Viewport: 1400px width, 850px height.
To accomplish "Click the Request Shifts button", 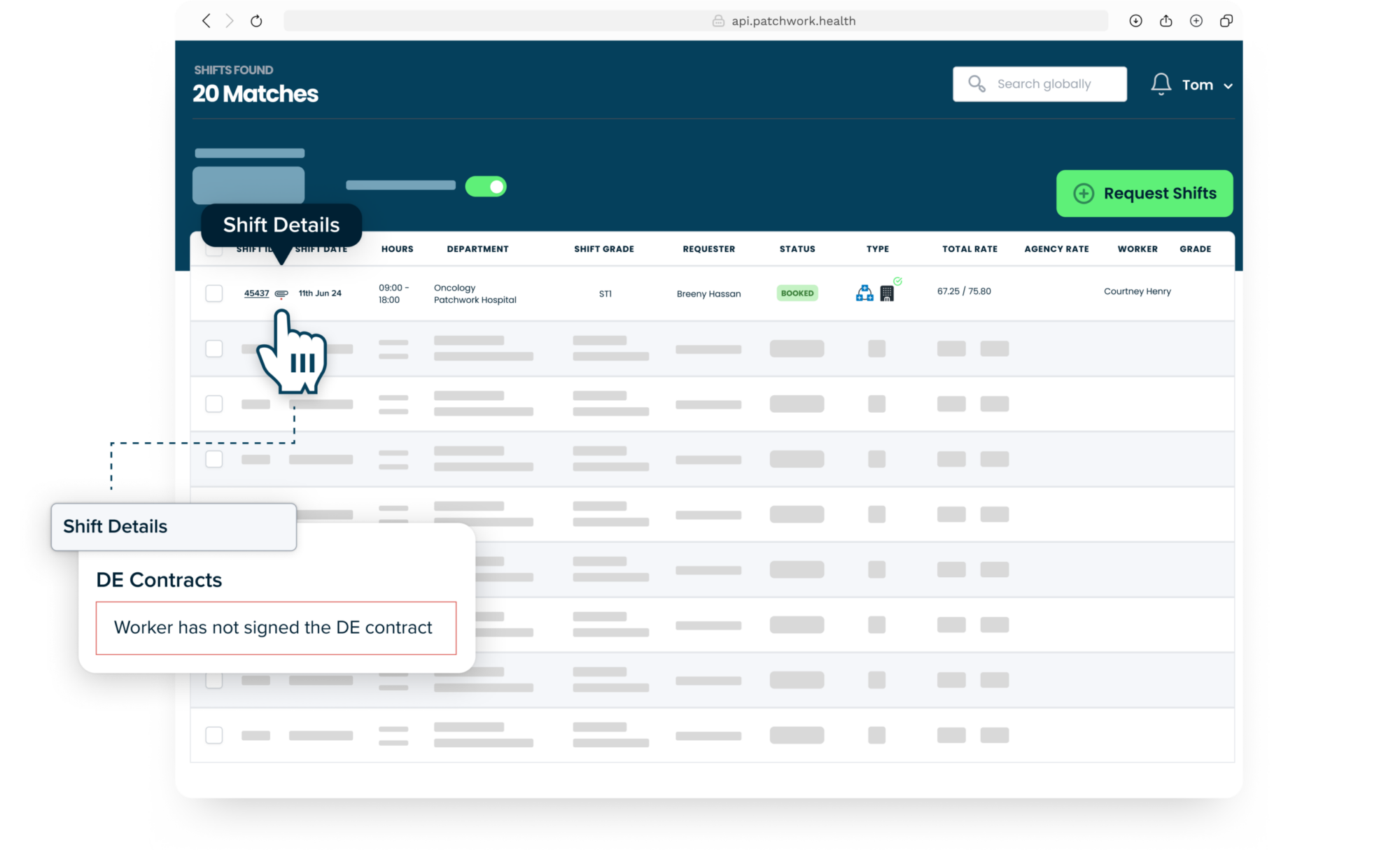I will point(1144,194).
